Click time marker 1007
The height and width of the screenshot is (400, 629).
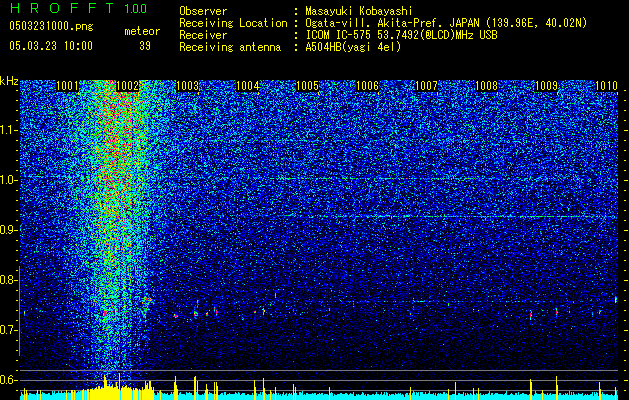[x=426, y=86]
